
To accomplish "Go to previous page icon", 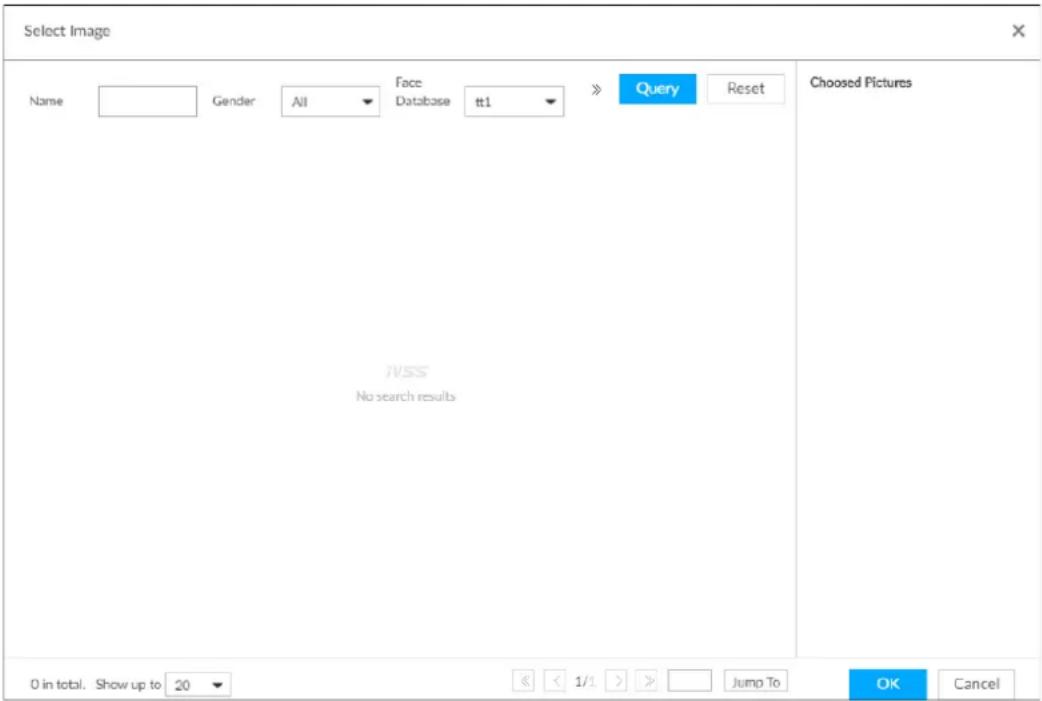I will click(555, 681).
